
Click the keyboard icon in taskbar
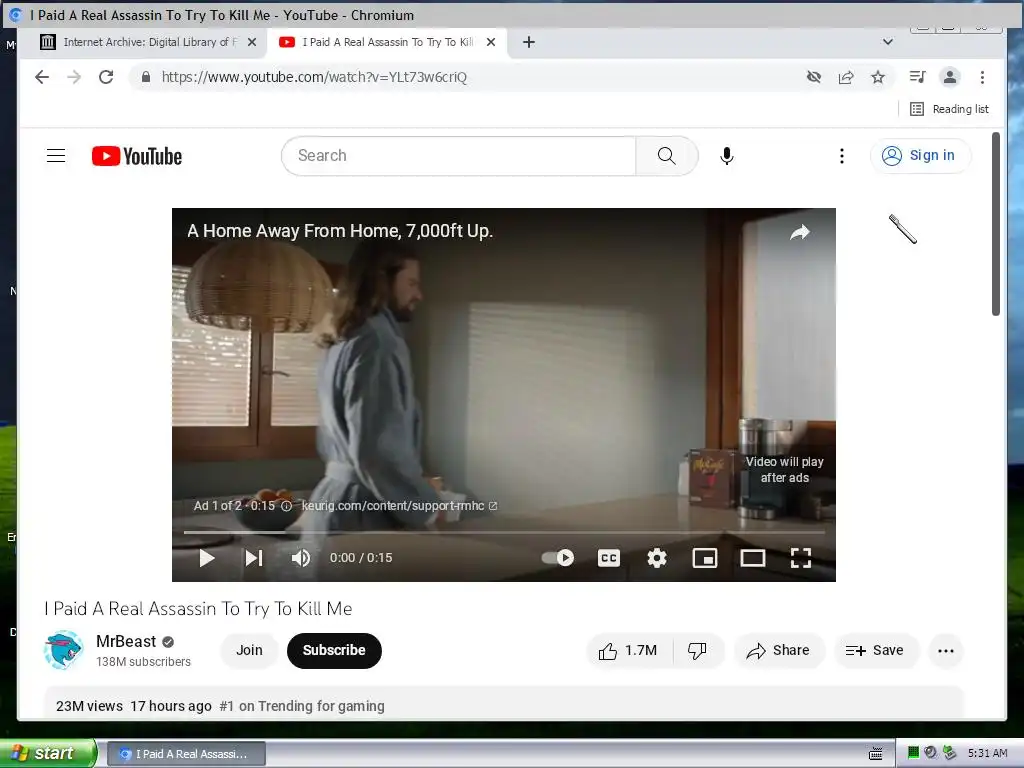(x=876, y=754)
